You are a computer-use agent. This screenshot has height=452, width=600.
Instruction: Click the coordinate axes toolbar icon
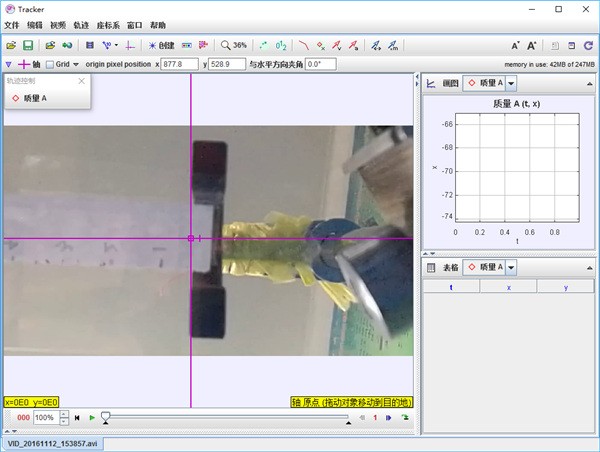[130, 45]
